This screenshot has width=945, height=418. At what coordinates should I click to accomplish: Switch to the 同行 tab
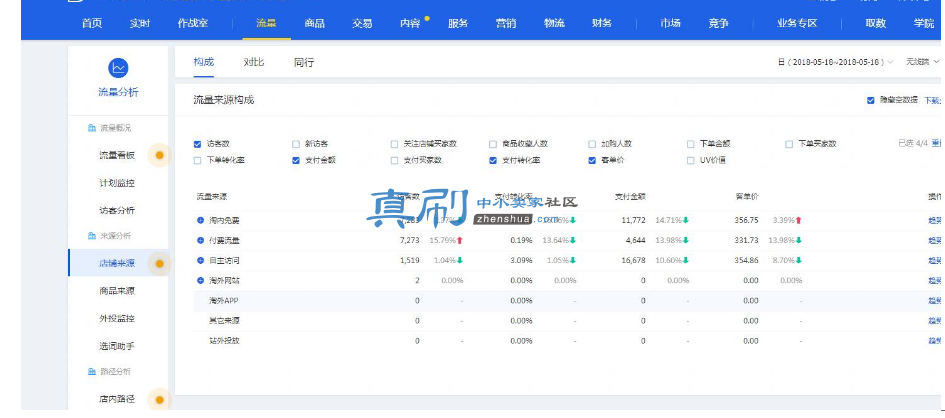[x=304, y=62]
